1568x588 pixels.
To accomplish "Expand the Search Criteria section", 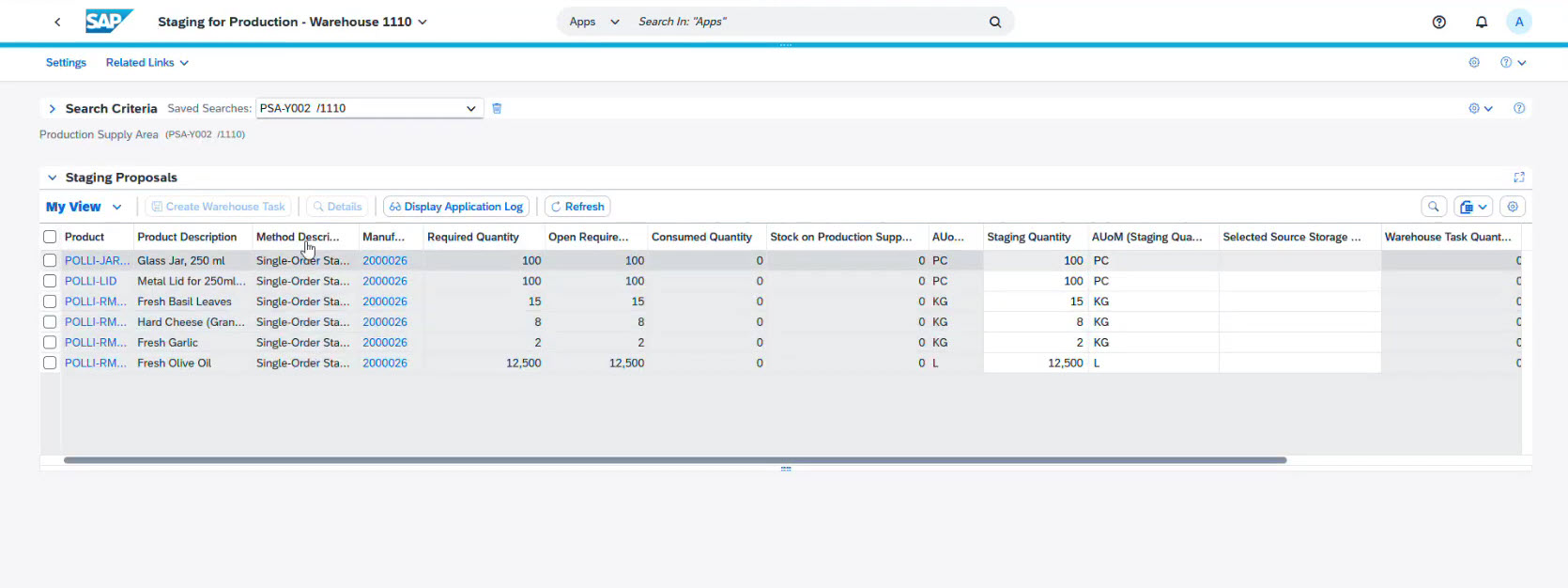I will tap(53, 109).
